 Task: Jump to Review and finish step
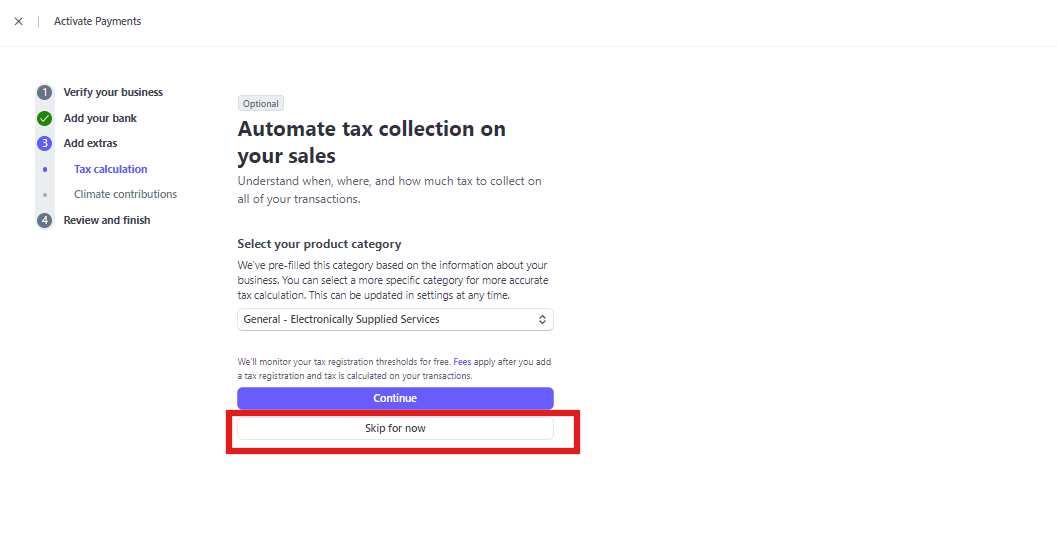coord(107,220)
